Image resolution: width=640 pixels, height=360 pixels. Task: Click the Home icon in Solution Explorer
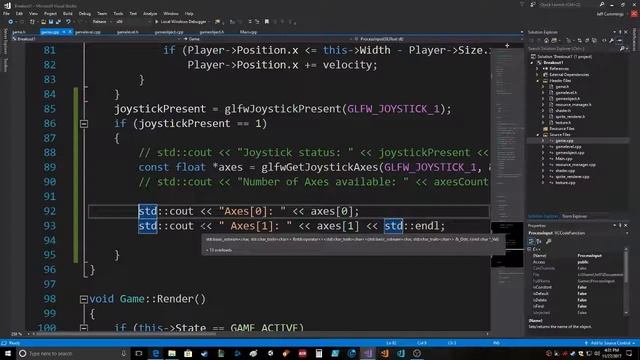coord(547,41)
